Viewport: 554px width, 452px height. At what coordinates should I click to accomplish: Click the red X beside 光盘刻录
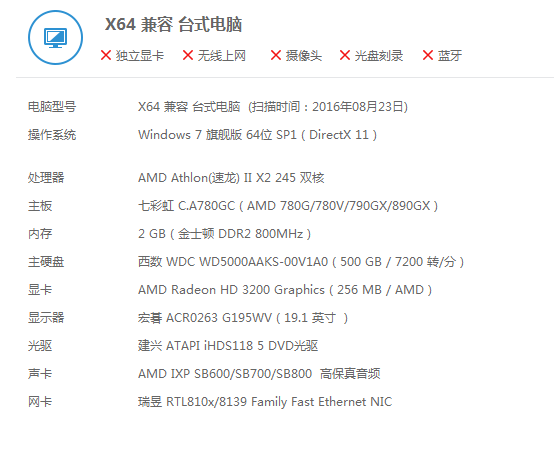click(x=345, y=55)
